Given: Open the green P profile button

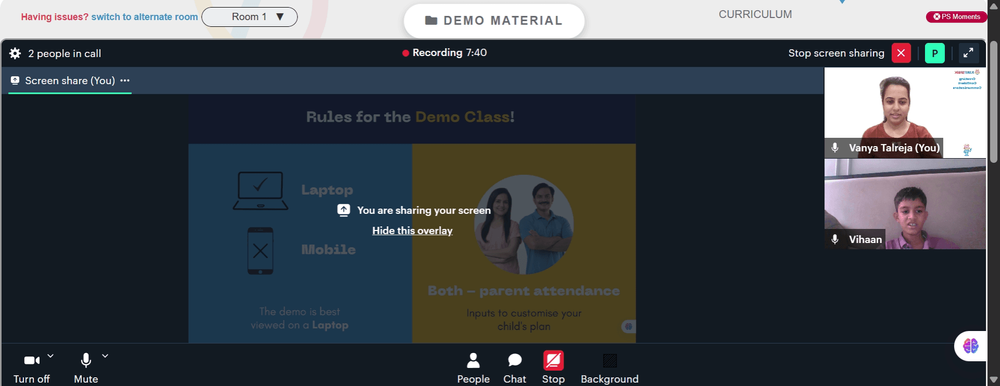Looking at the screenshot, I should (x=934, y=54).
